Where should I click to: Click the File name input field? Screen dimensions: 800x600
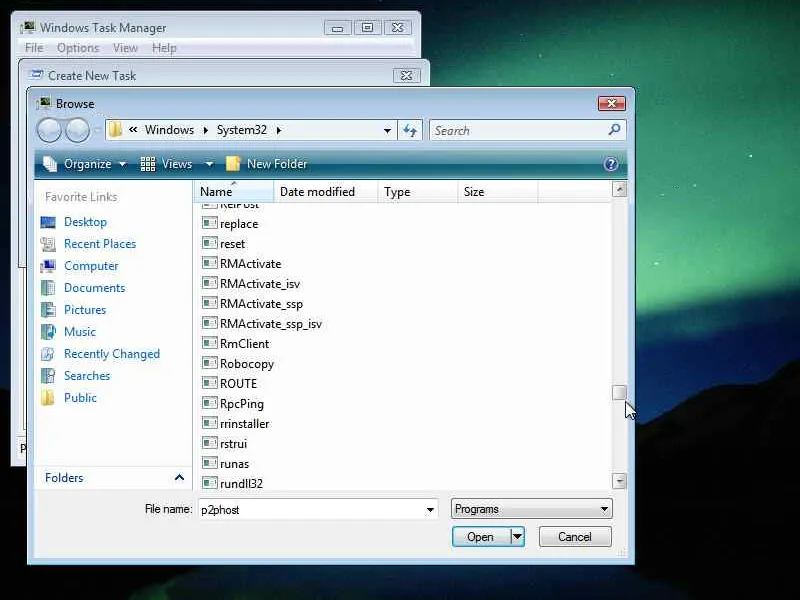[x=311, y=510]
